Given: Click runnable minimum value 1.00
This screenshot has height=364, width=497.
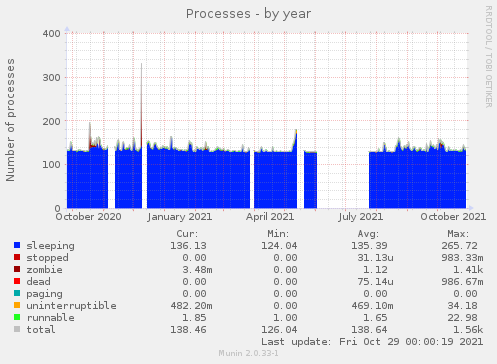Looking at the screenshot, I should (x=285, y=318).
